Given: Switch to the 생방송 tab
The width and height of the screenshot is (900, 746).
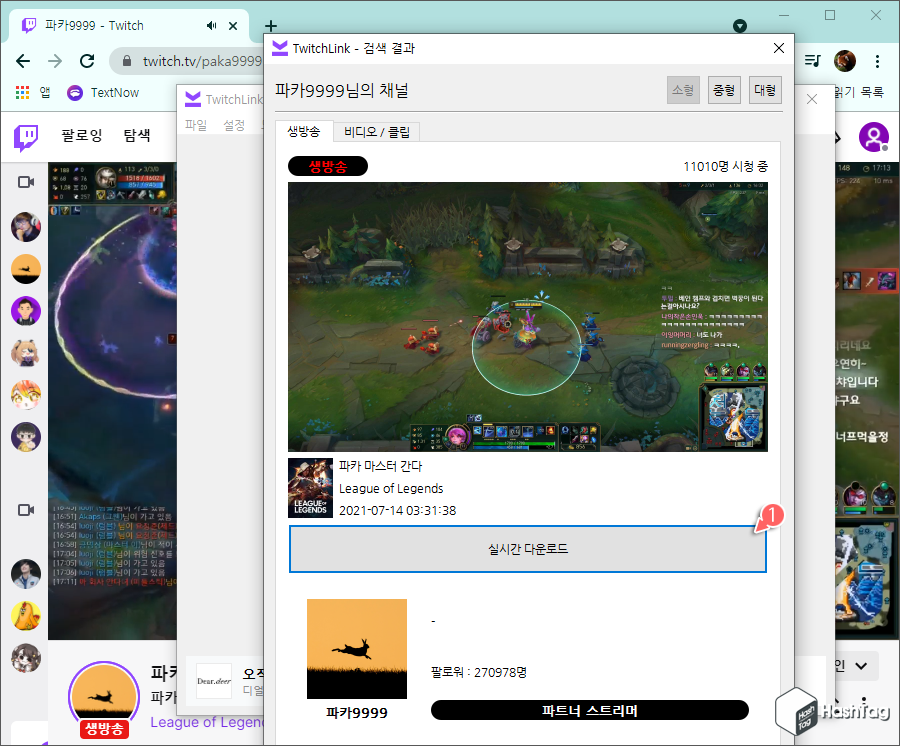Looking at the screenshot, I should [304, 131].
